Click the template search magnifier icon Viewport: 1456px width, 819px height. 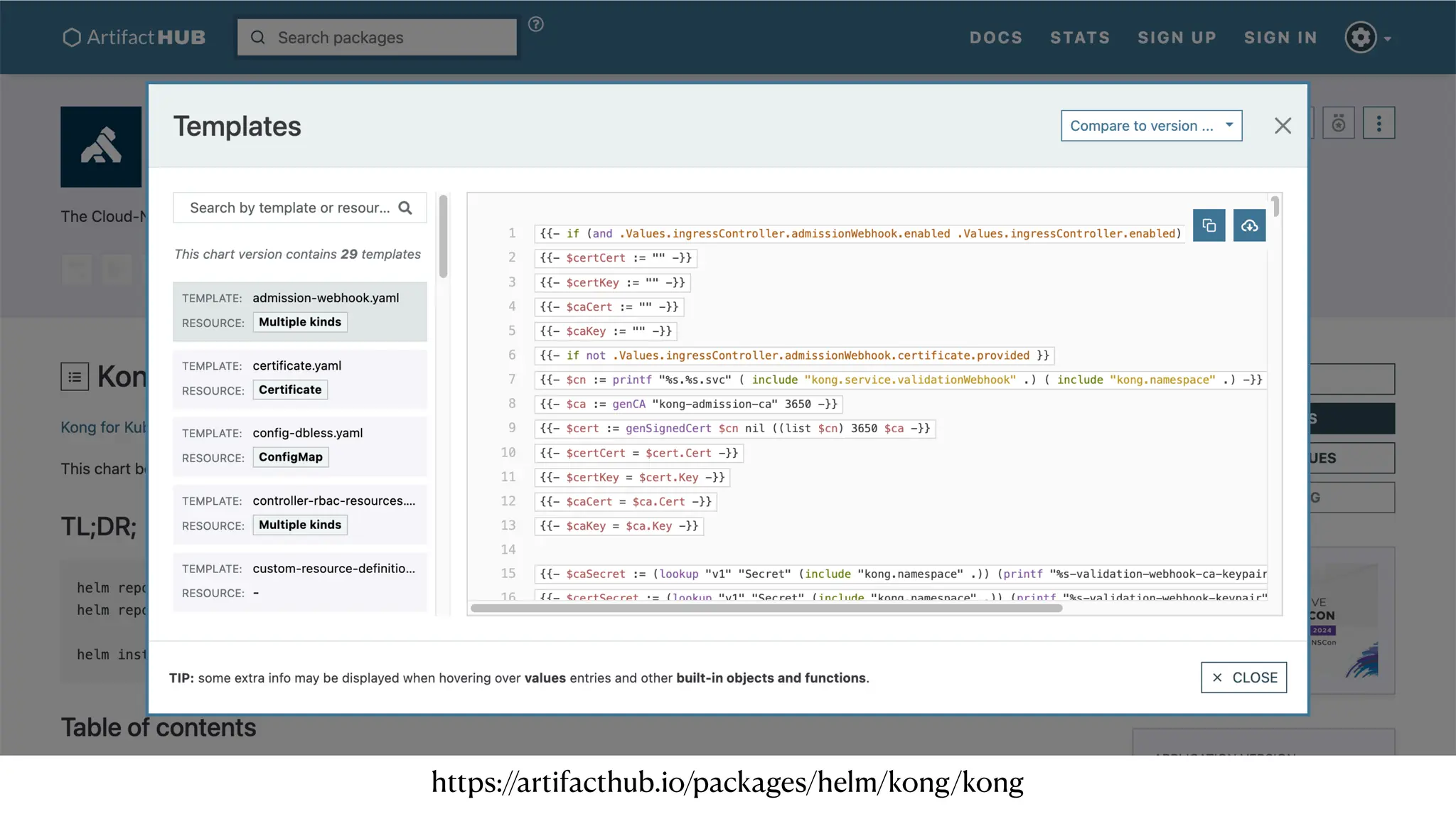[x=405, y=208]
